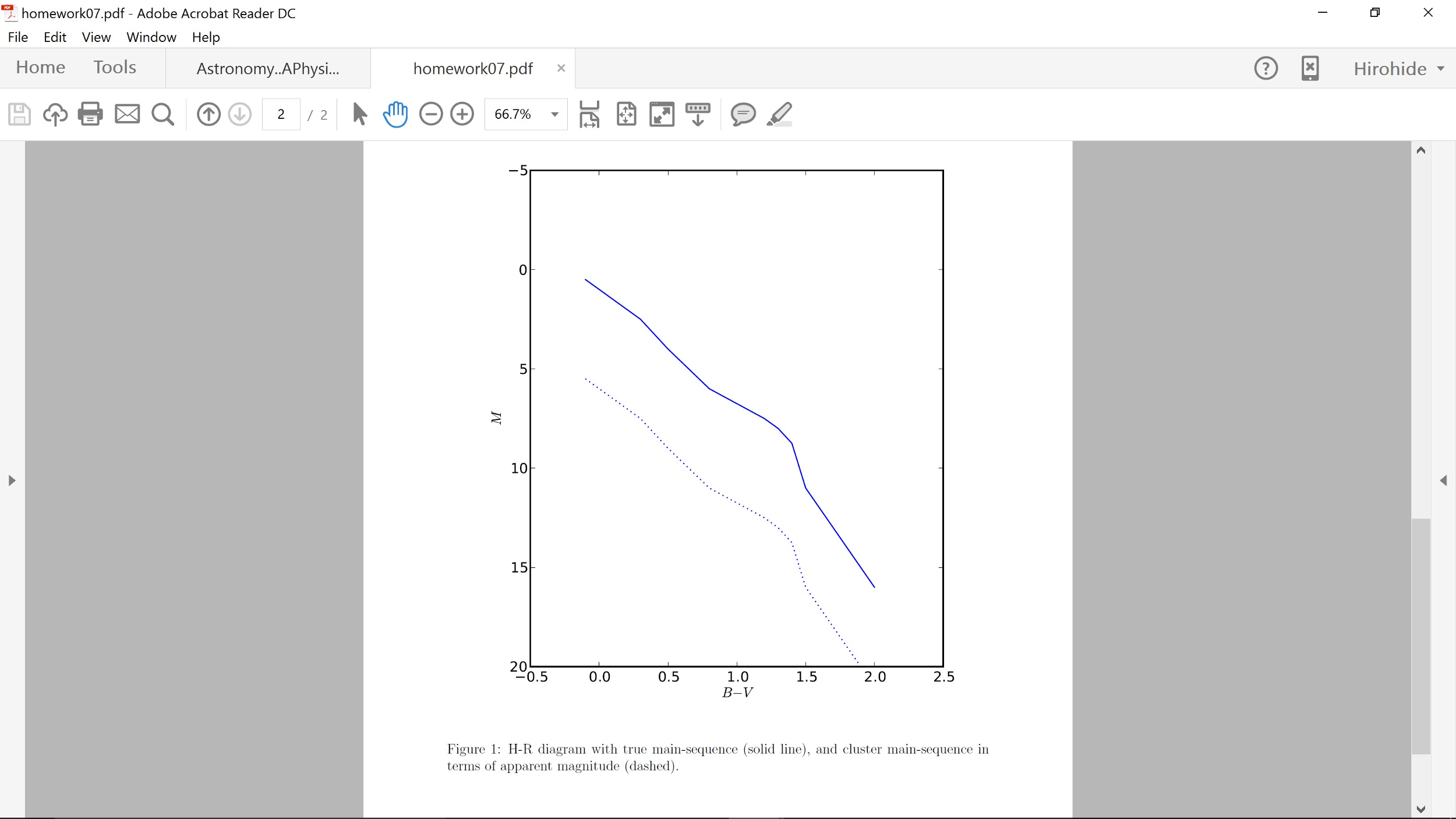
Task: Minimize the Acrobat Reader window
Action: [x=1323, y=13]
